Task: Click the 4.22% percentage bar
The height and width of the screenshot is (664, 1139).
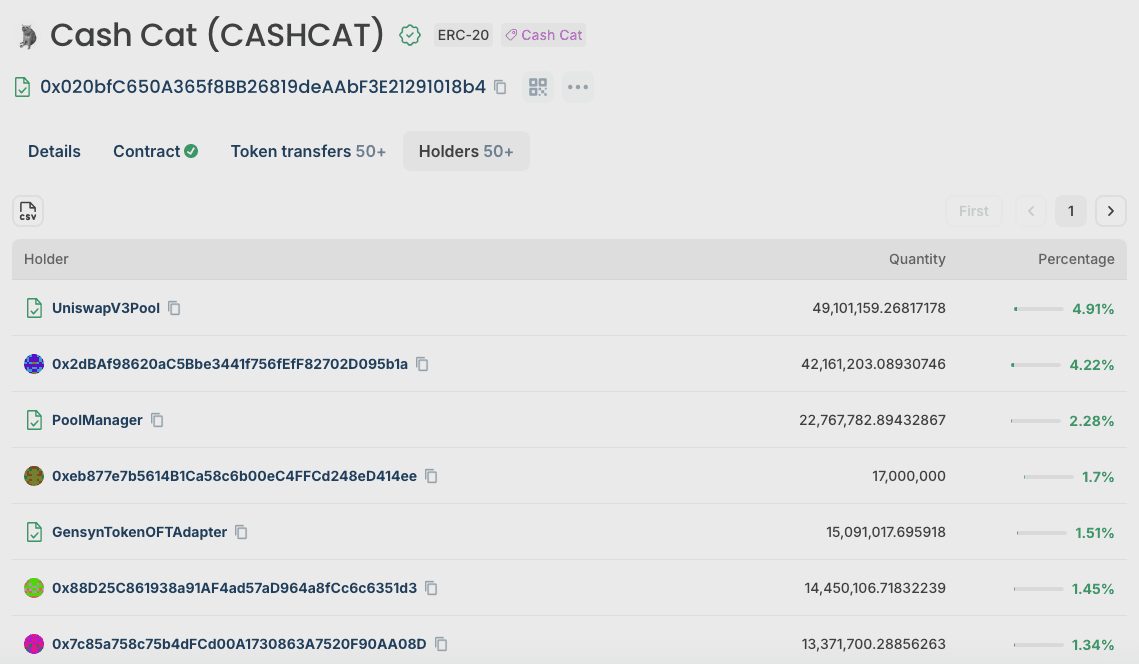Action: tap(1036, 365)
